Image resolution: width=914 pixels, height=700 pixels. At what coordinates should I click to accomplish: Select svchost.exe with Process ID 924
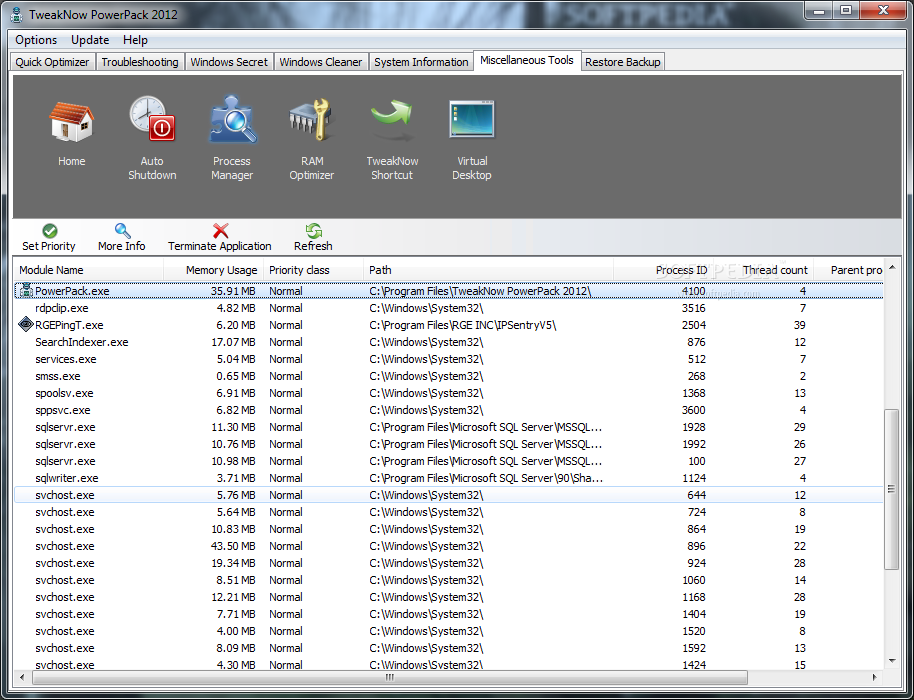click(x=449, y=562)
